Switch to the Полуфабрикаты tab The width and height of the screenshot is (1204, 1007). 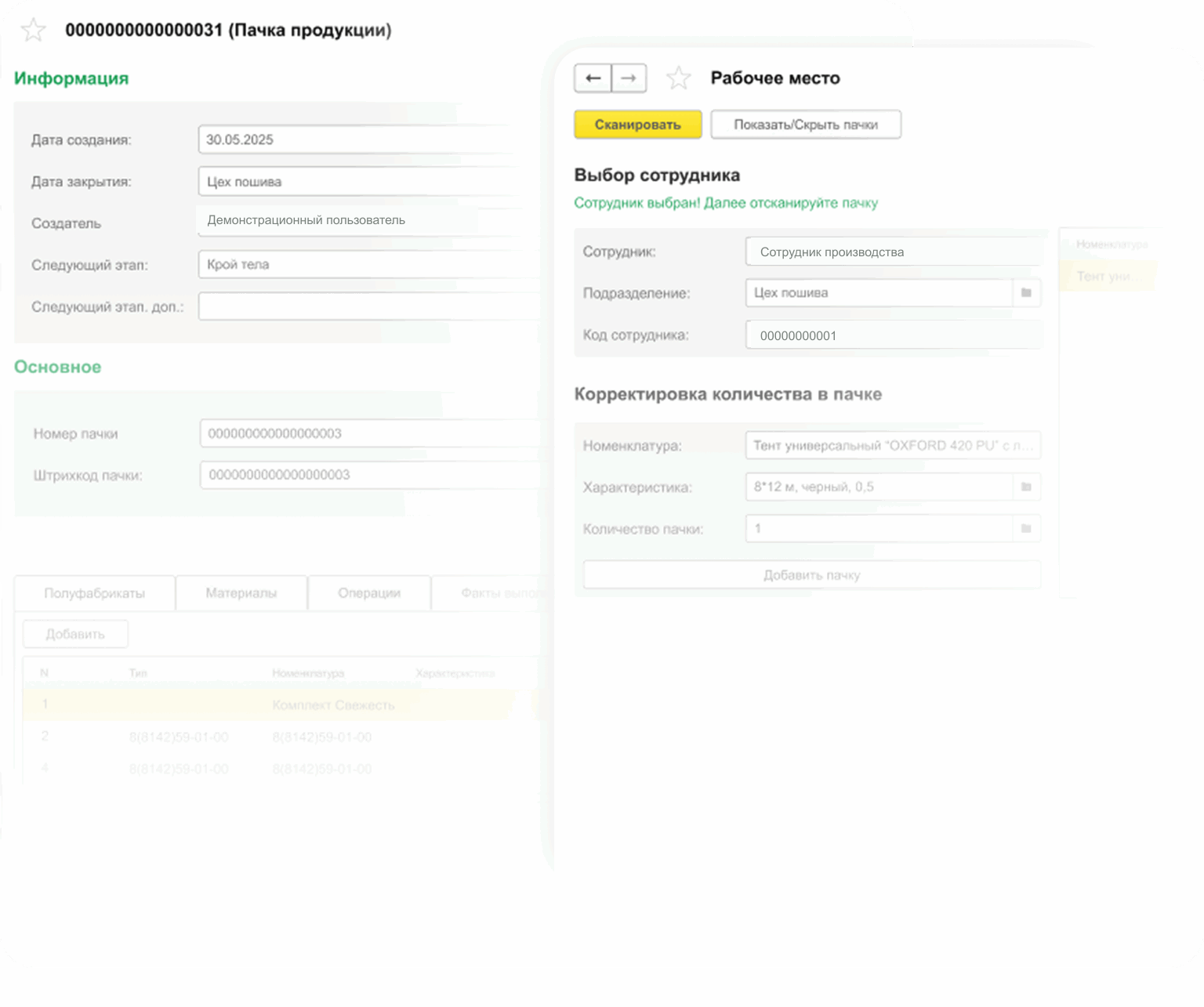point(95,593)
